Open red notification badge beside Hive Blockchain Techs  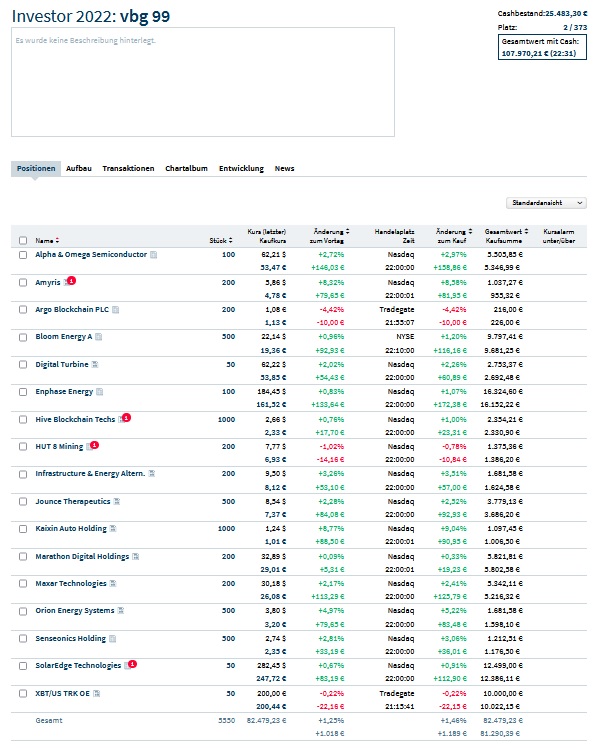pyautogui.click(x=126, y=418)
